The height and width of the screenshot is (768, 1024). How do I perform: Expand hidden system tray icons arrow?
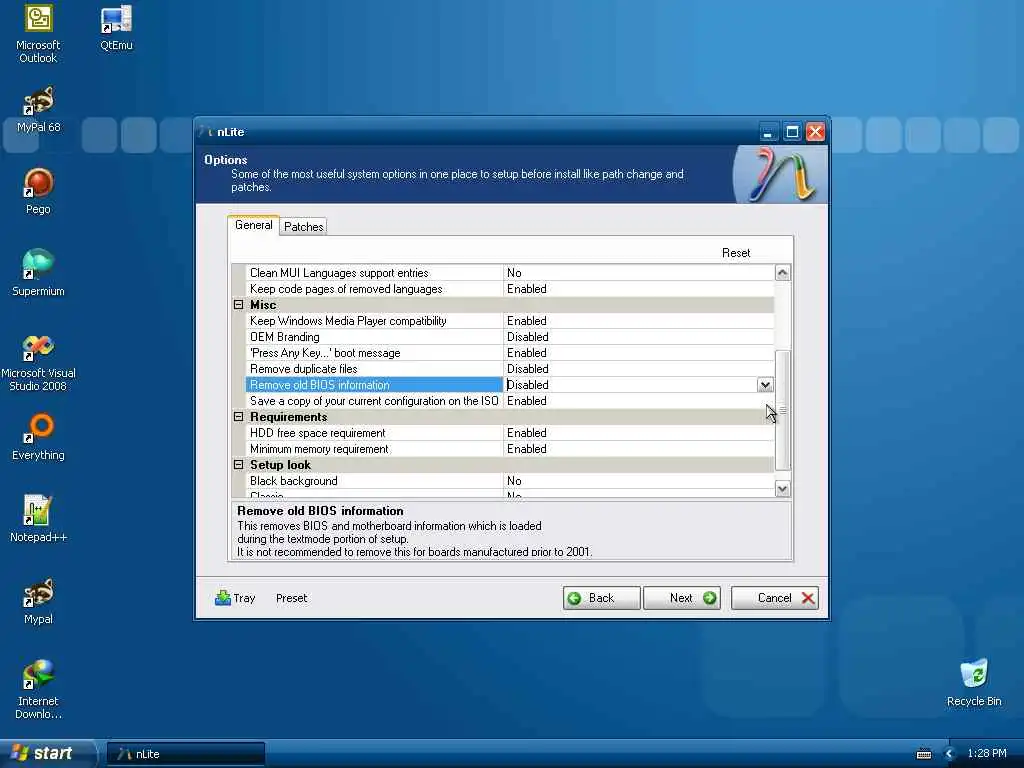click(x=950, y=754)
